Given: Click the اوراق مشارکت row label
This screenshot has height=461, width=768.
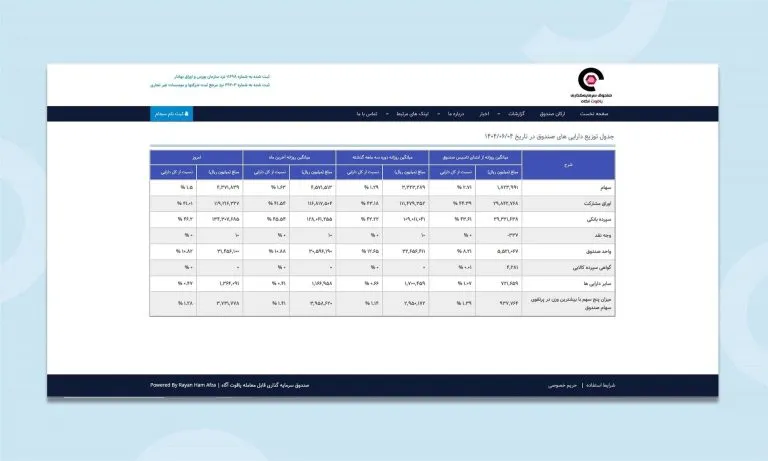Looking at the screenshot, I should [x=598, y=203].
